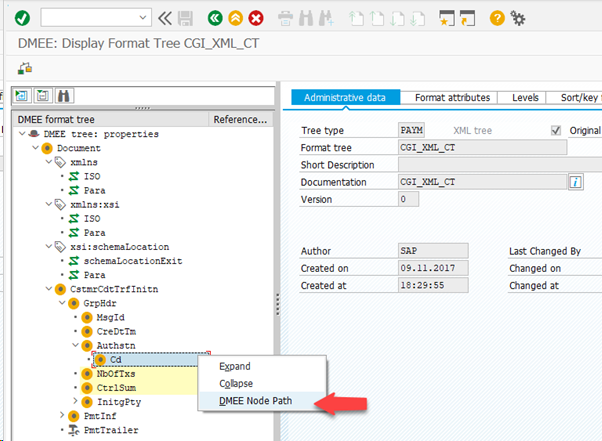Click the binoculars Find icon above tree
This screenshot has width=602, height=441.
coord(64,96)
